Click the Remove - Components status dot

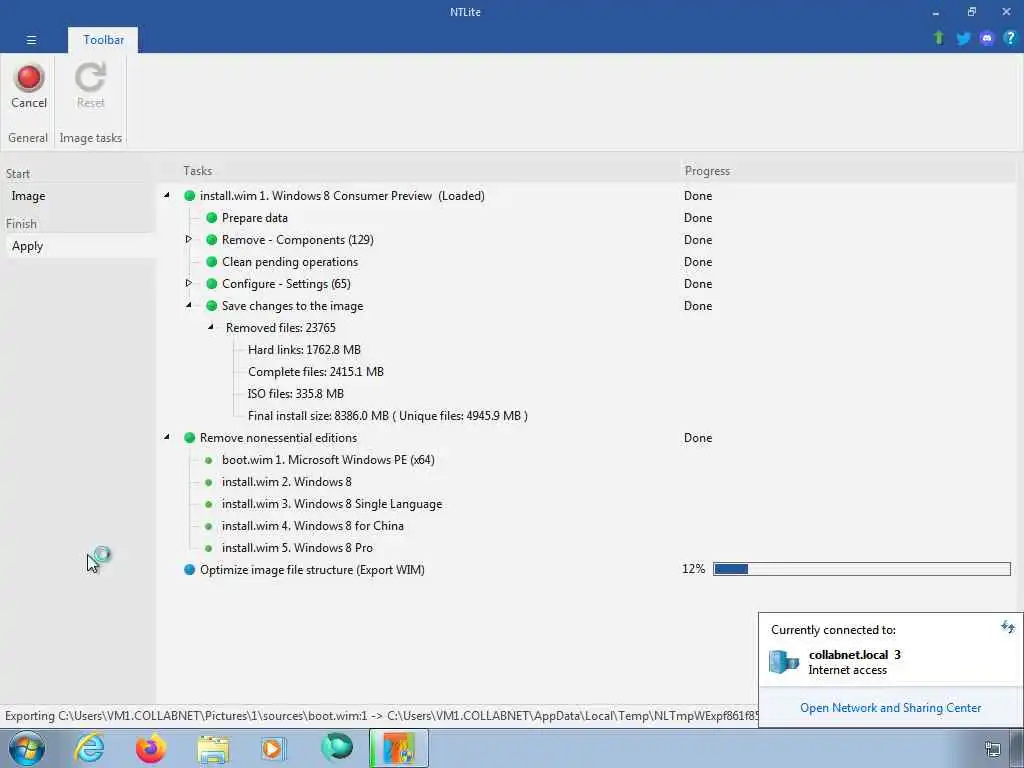(212, 240)
